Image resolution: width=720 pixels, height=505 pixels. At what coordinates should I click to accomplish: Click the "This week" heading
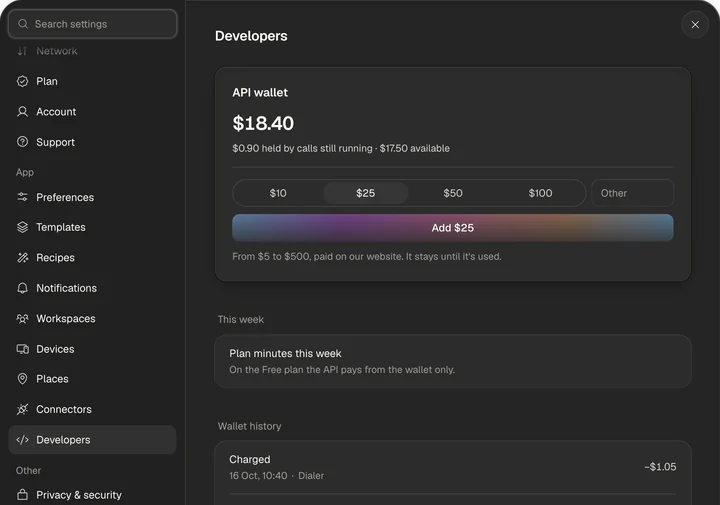(x=241, y=320)
